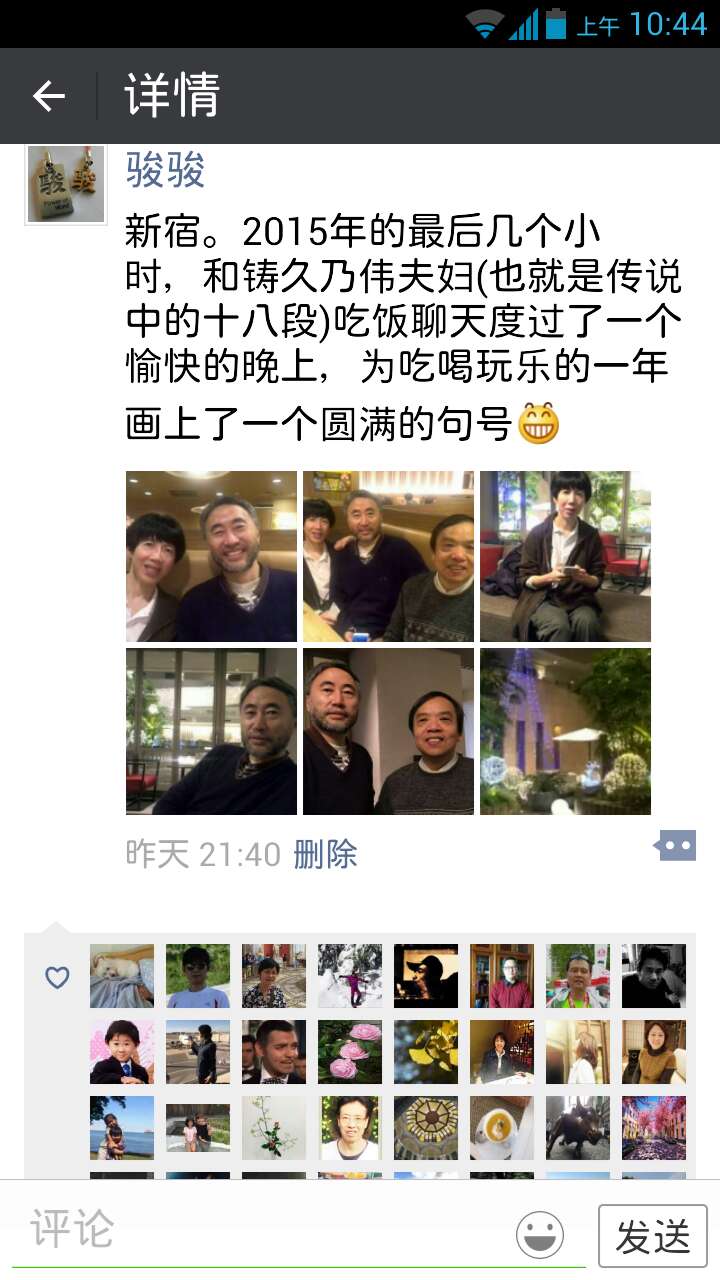Open pink roses liker avatar
The image size is (720, 1280).
tap(350, 1052)
